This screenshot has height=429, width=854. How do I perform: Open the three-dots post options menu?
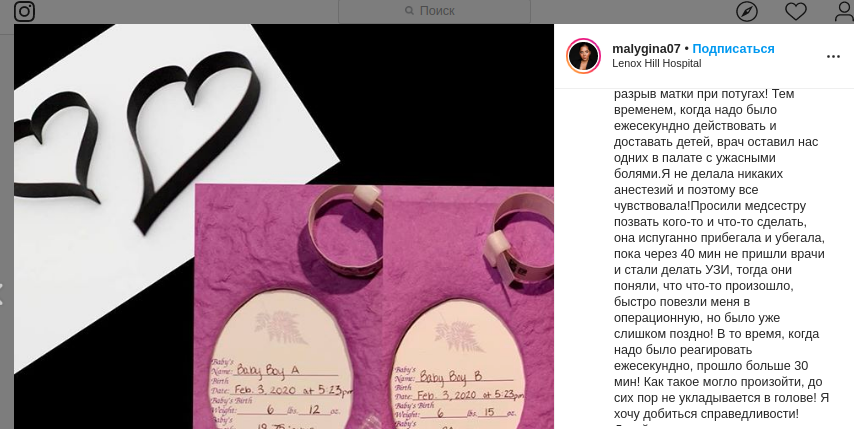[x=833, y=57]
